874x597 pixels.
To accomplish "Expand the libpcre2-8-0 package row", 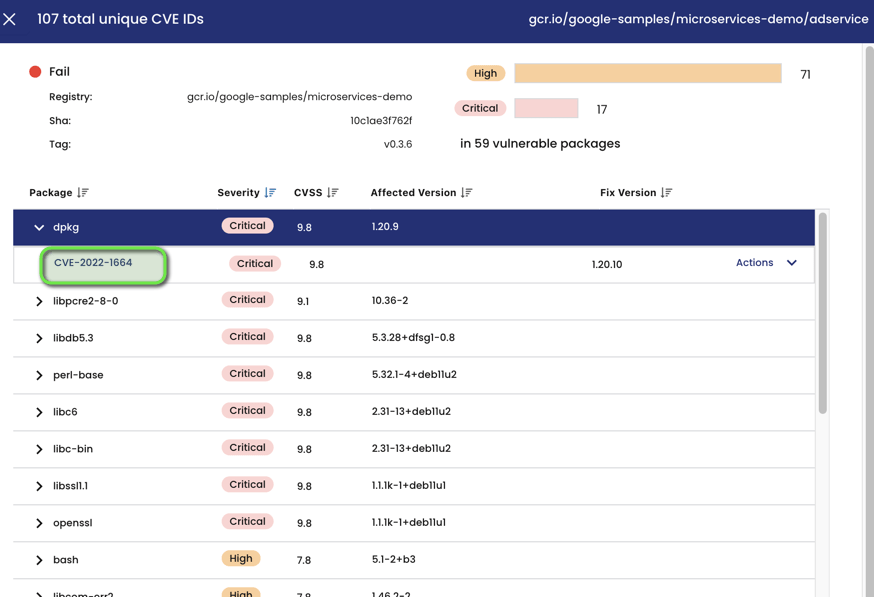I will tap(39, 302).
